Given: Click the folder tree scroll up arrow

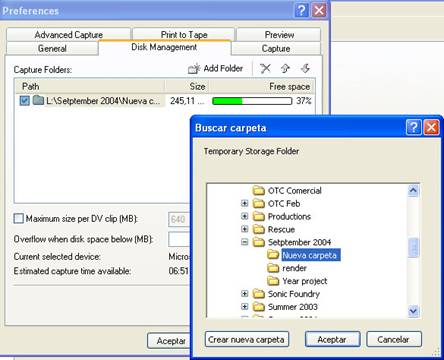Looking at the screenshot, I should (413, 191).
